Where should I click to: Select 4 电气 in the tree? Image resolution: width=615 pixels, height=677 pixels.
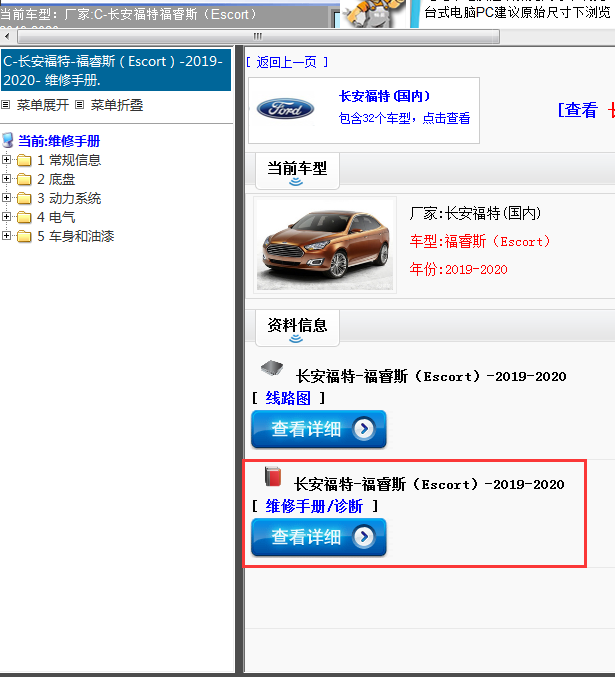click(x=56, y=217)
